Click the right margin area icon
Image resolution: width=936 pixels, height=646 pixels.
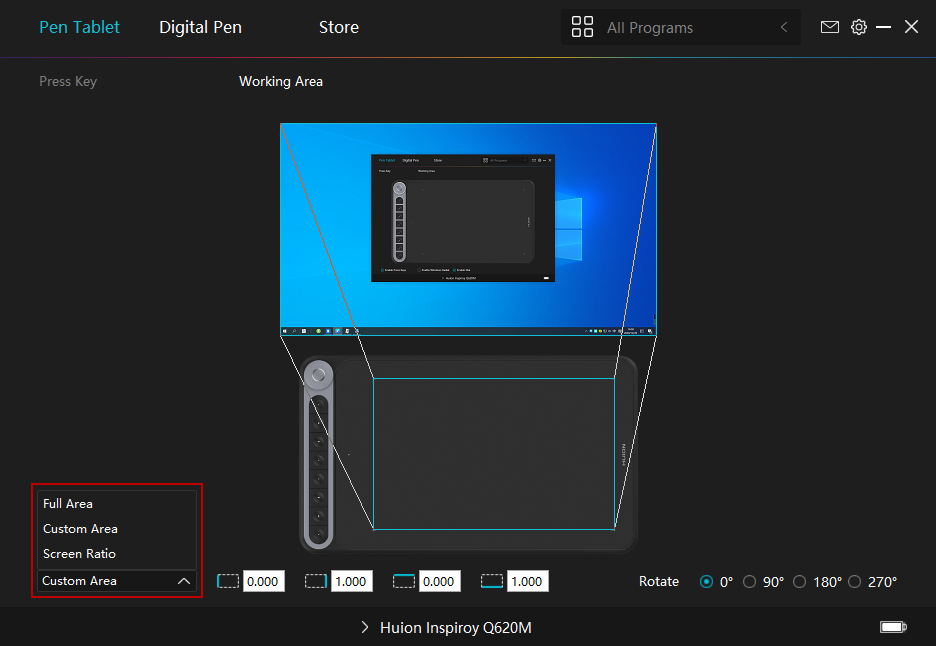[x=316, y=581]
